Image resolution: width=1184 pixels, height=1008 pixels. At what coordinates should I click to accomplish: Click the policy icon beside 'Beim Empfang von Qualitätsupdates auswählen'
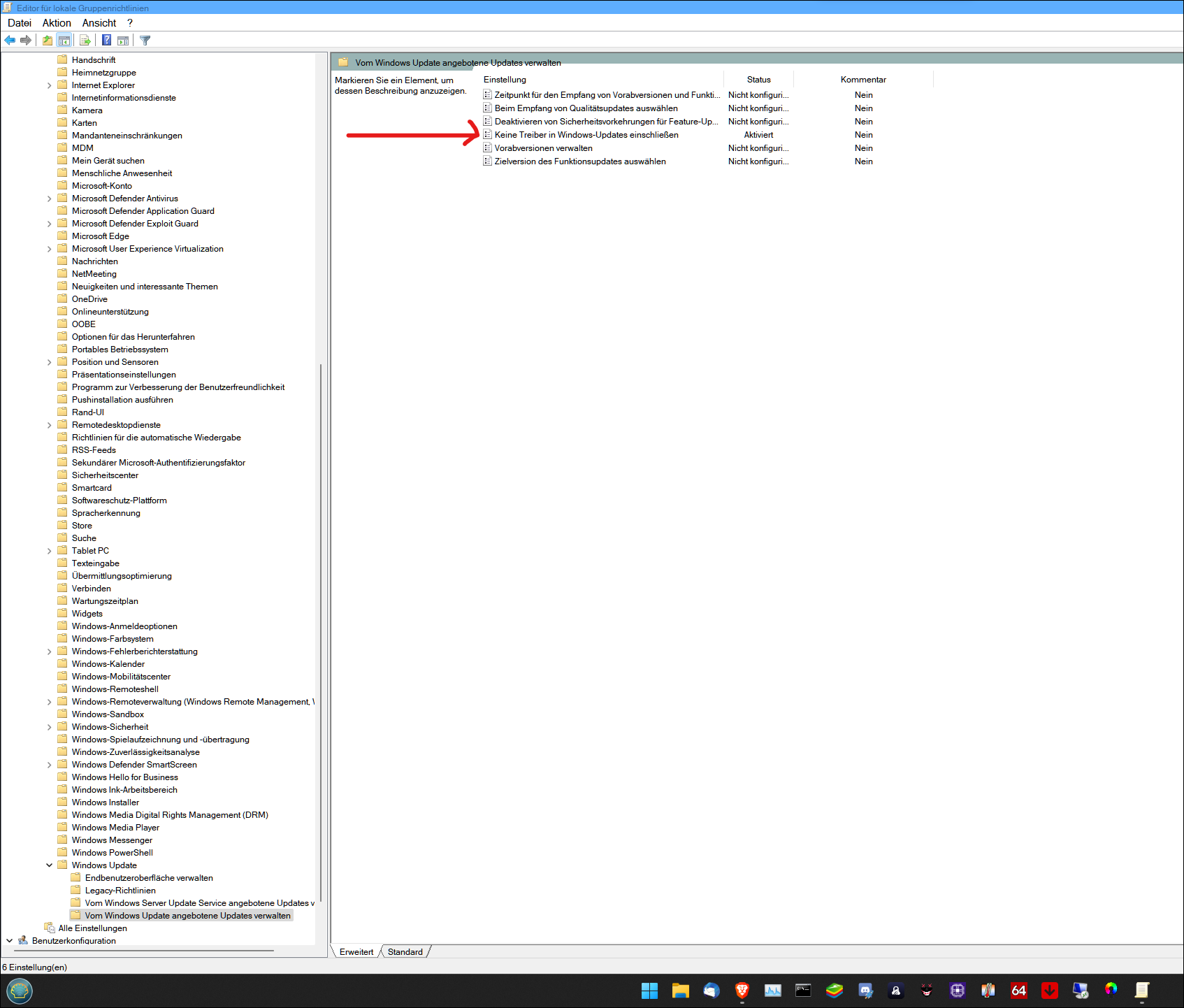488,108
